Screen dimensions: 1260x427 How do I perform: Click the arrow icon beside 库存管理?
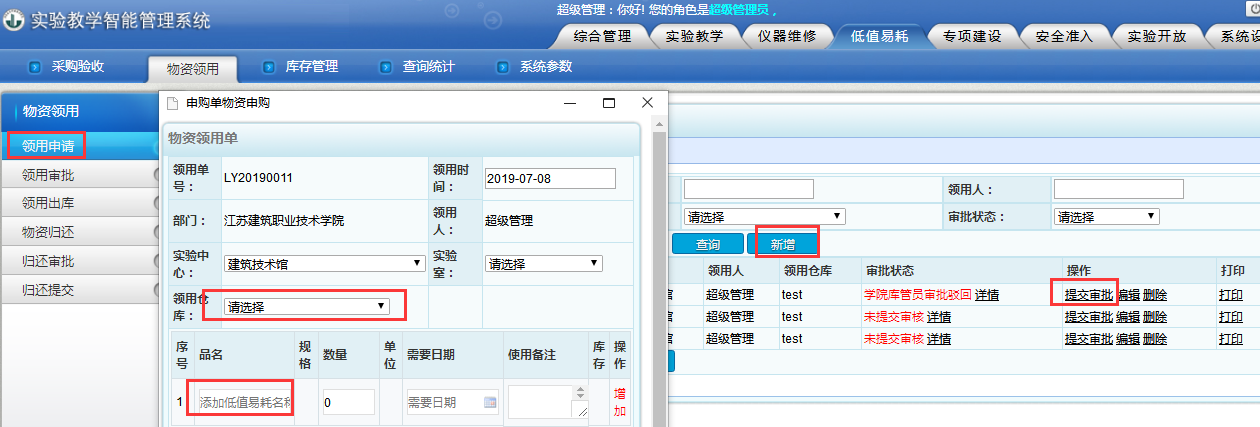pos(268,67)
